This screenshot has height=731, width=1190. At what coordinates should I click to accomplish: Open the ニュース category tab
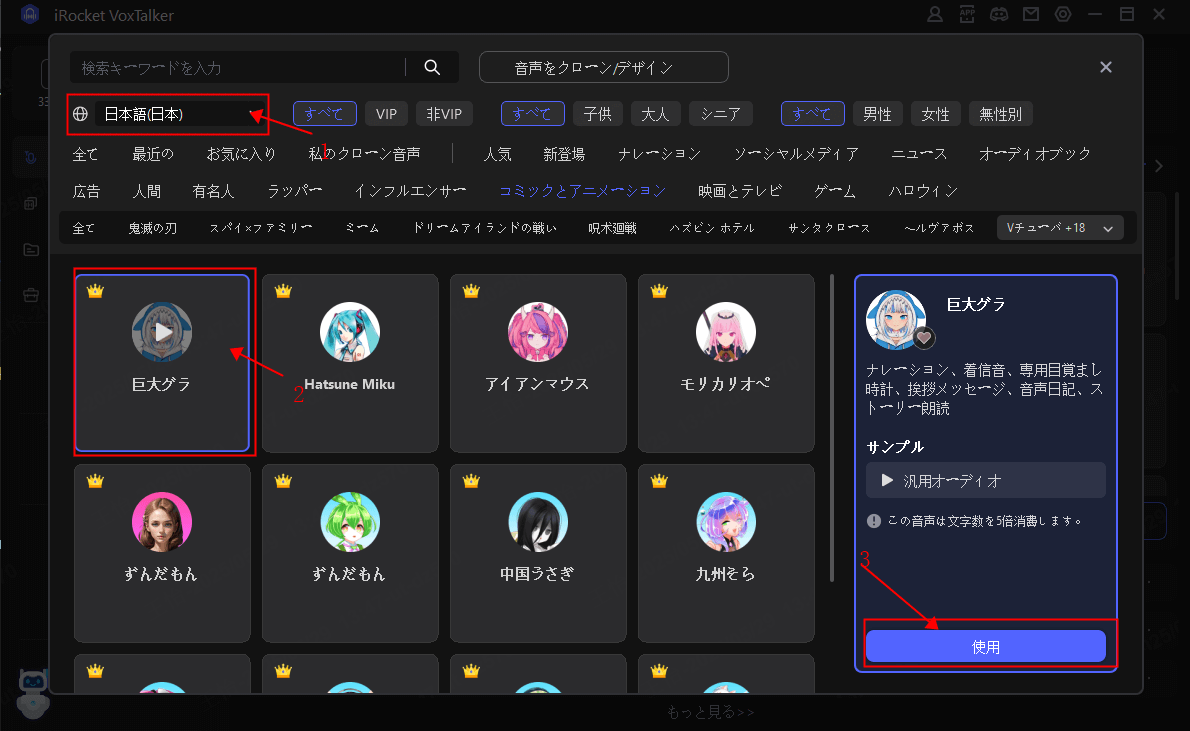coord(919,154)
